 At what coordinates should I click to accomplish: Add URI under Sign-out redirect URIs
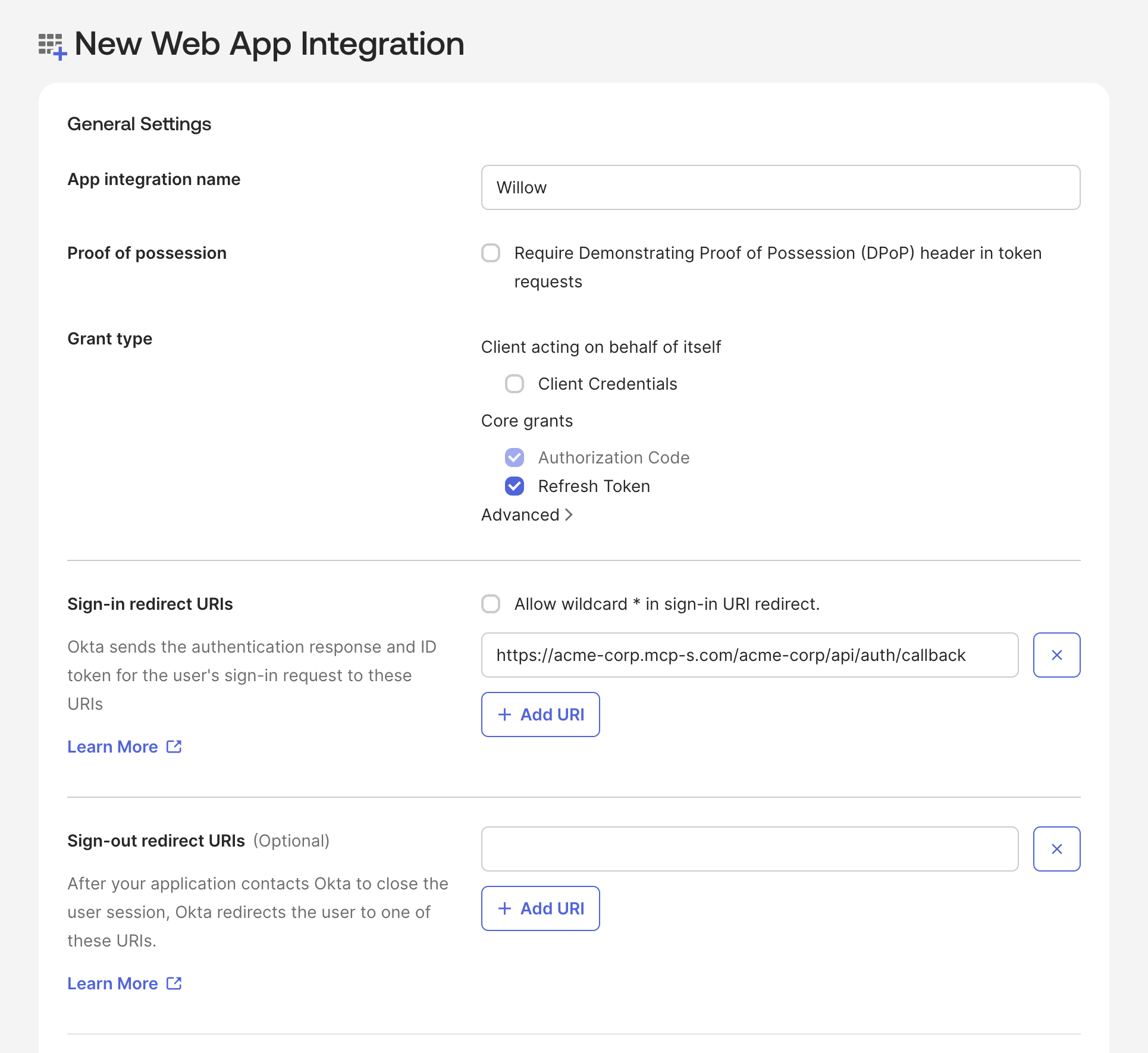[540, 908]
